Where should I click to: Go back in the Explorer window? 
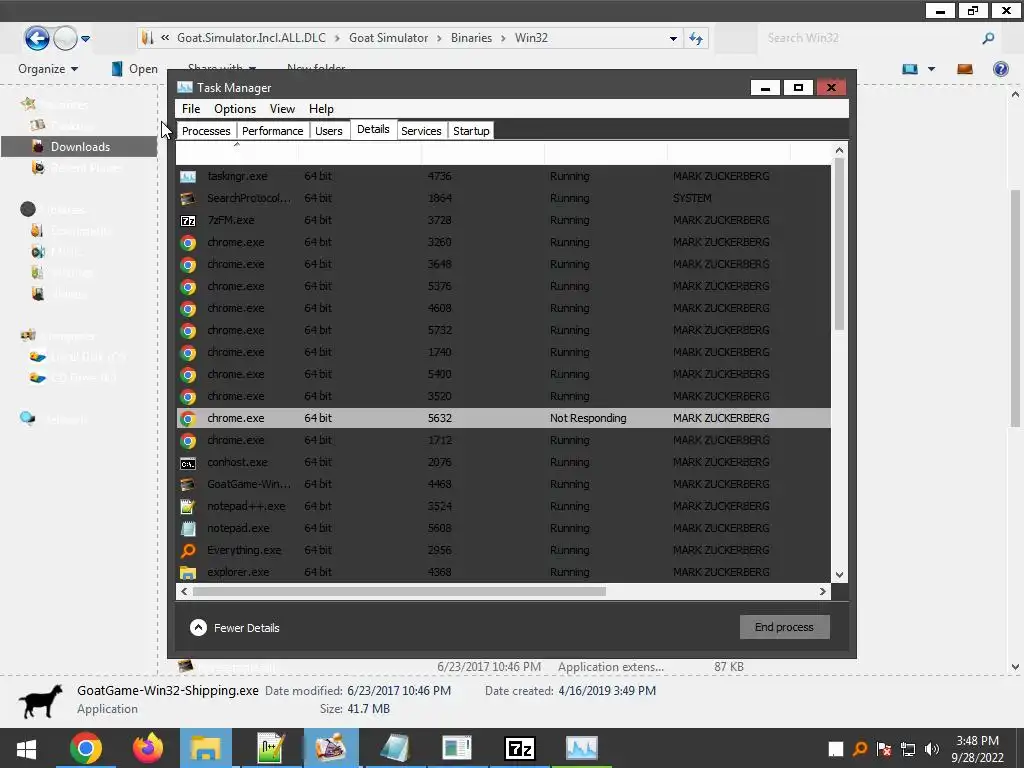point(37,38)
